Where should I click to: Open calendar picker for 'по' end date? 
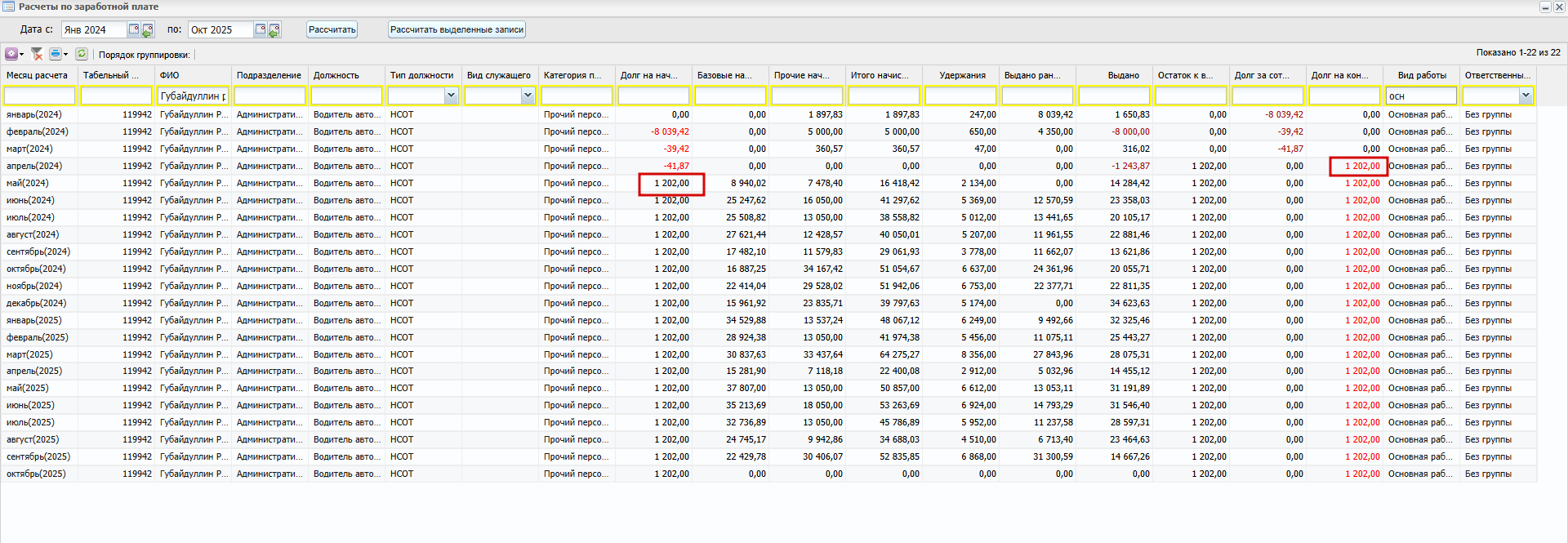coord(261,29)
